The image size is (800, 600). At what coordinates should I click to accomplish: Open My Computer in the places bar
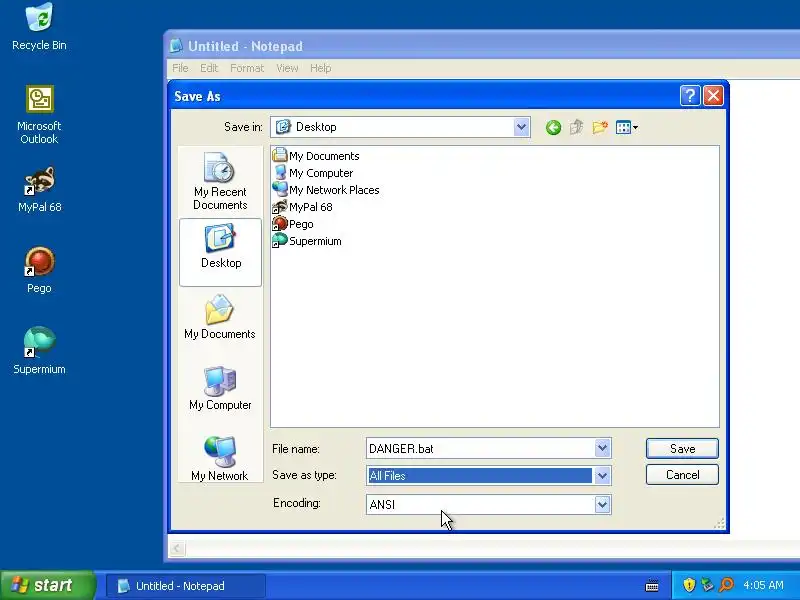click(x=220, y=389)
